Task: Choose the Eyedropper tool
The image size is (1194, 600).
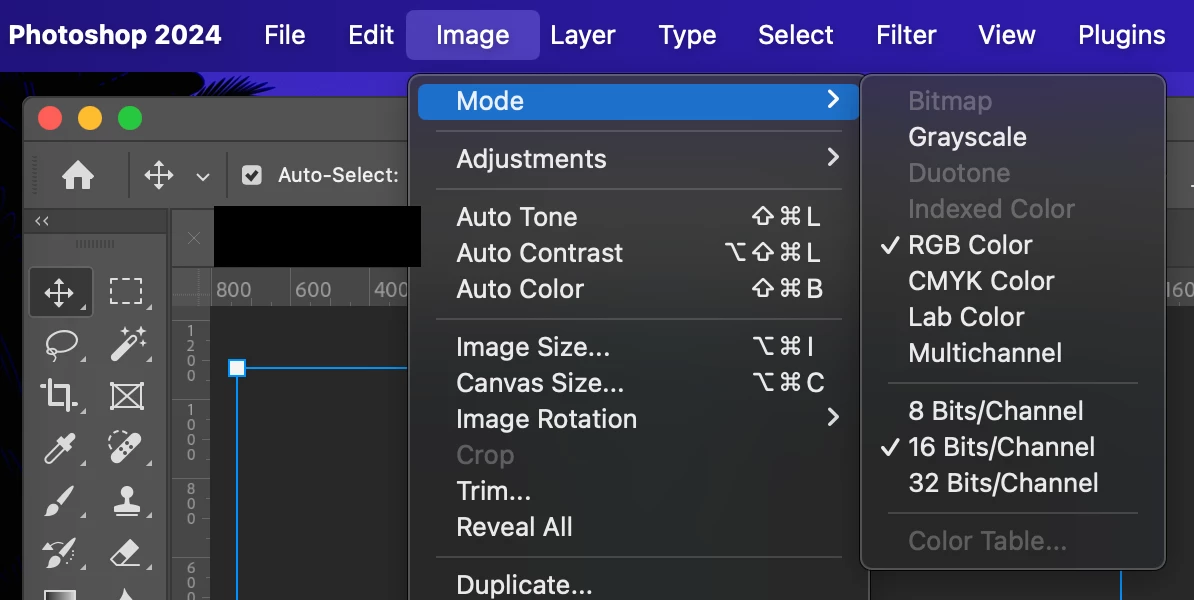Action: pos(59,448)
